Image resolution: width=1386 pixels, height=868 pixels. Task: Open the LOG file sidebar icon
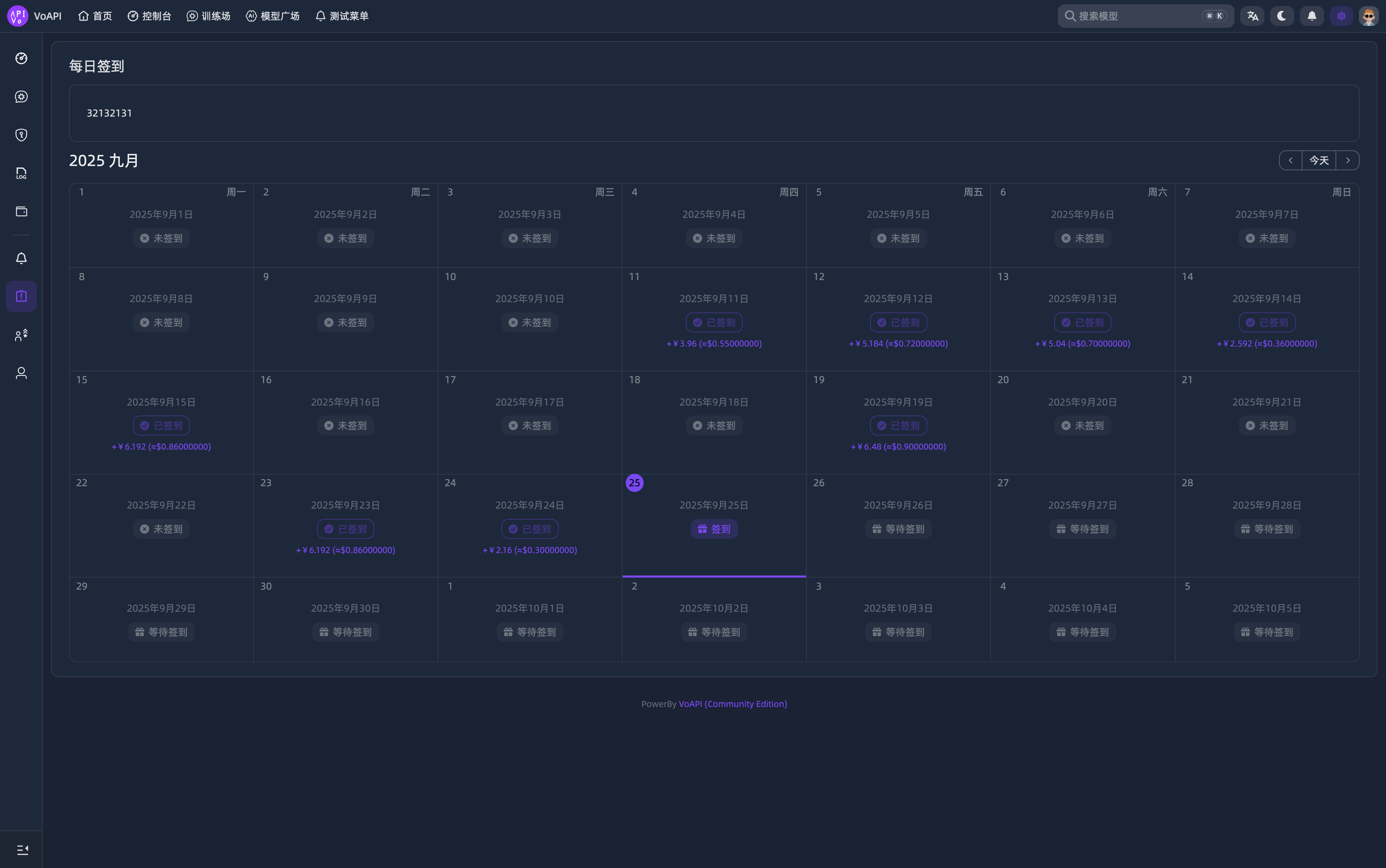click(21, 173)
